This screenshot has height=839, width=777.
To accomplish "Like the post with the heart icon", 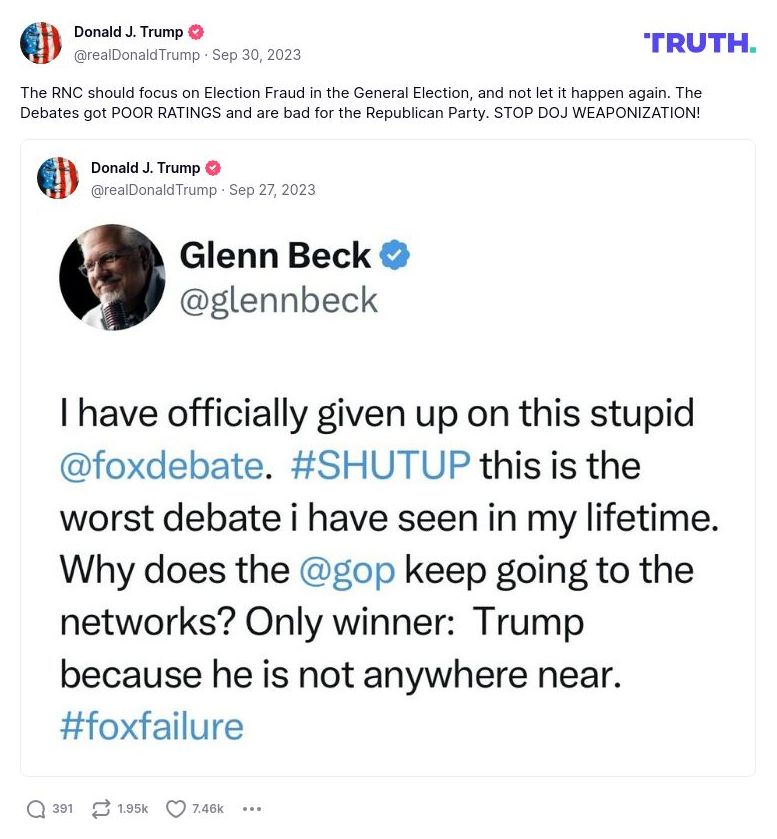I will (x=176, y=808).
